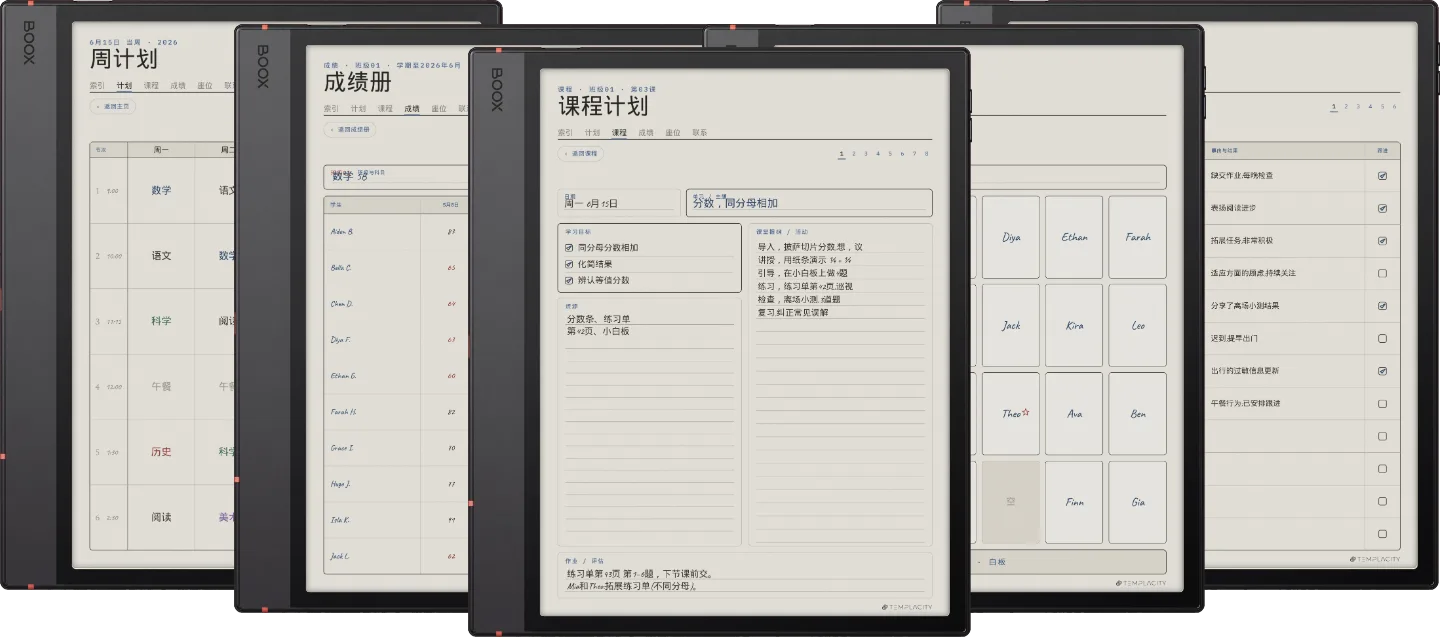
Task: Go to page 2 of 课程计划
Action: click(x=853, y=154)
